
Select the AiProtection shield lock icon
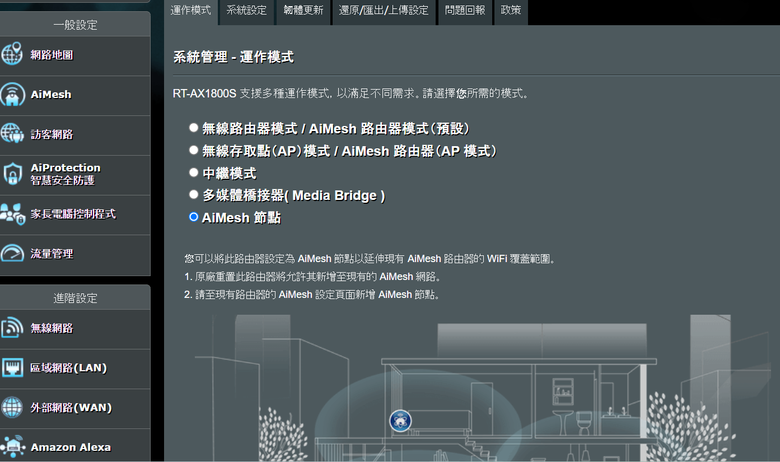[x=12, y=174]
